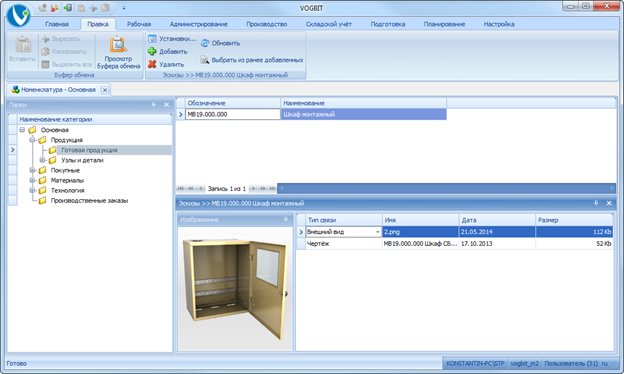Sort by the Тип связи column header

(344, 220)
